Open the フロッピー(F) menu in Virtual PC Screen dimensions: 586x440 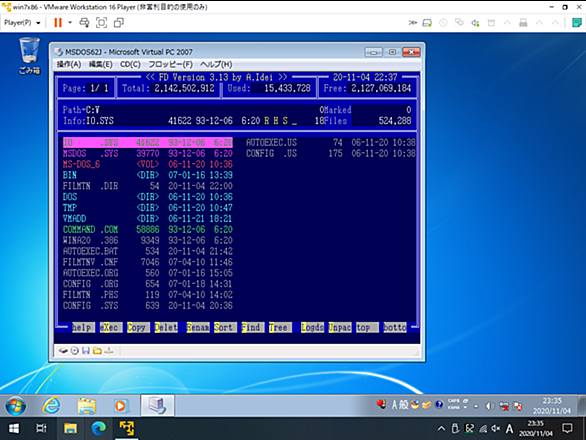pyautogui.click(x=170, y=64)
